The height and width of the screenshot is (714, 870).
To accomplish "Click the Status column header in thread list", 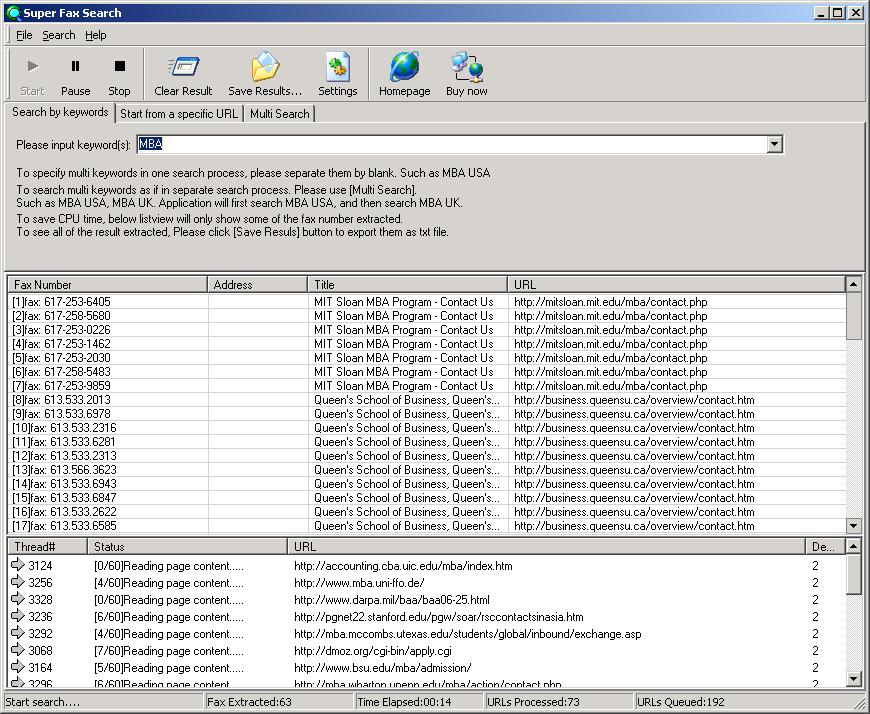I will pos(187,547).
